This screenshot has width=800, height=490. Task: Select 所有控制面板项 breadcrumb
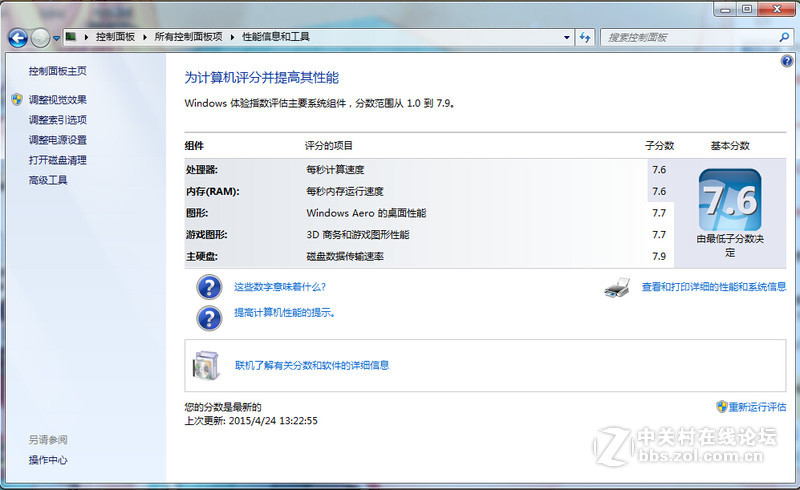click(188, 37)
